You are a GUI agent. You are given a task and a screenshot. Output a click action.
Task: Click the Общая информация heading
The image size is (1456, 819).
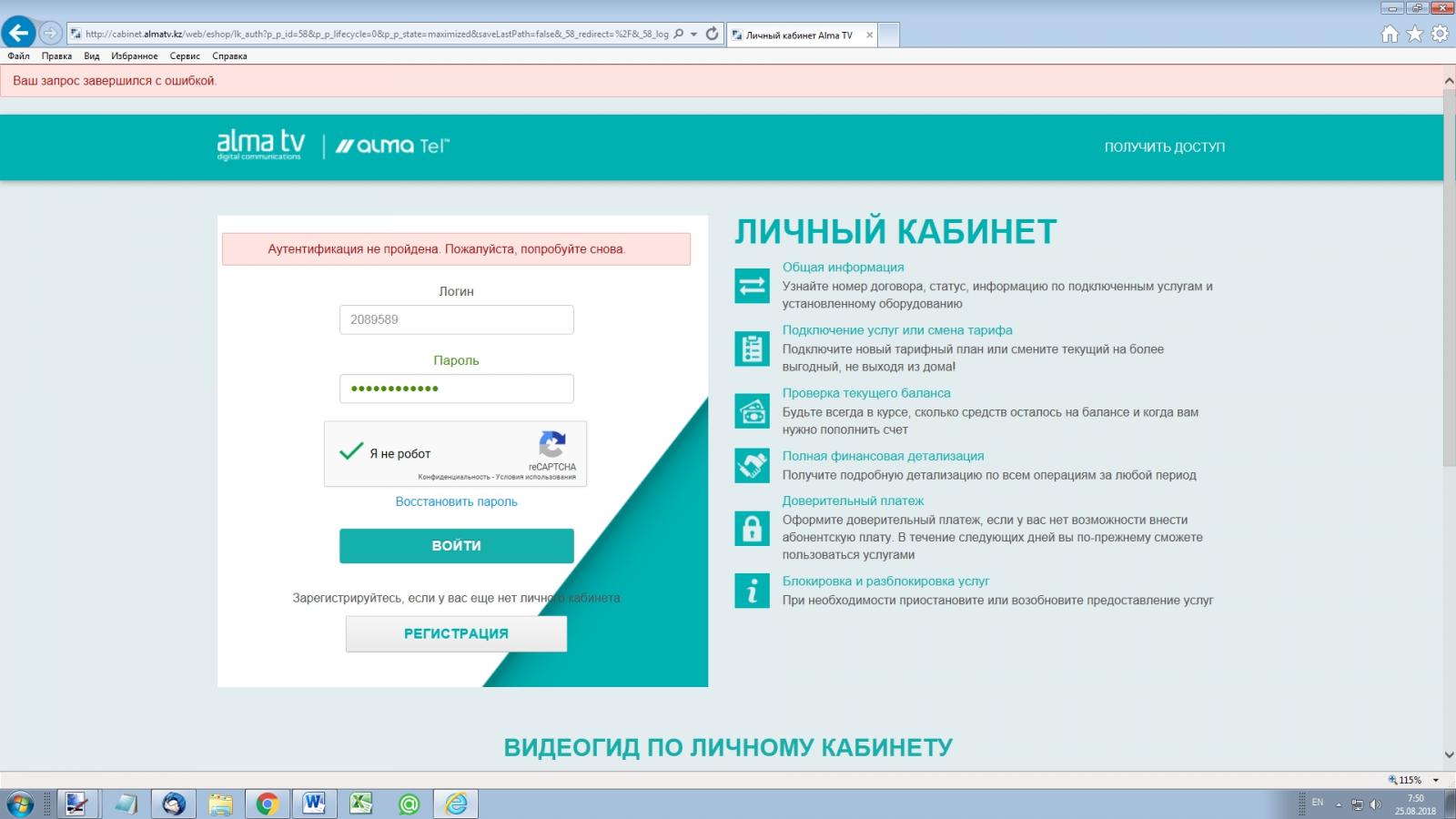coord(844,267)
